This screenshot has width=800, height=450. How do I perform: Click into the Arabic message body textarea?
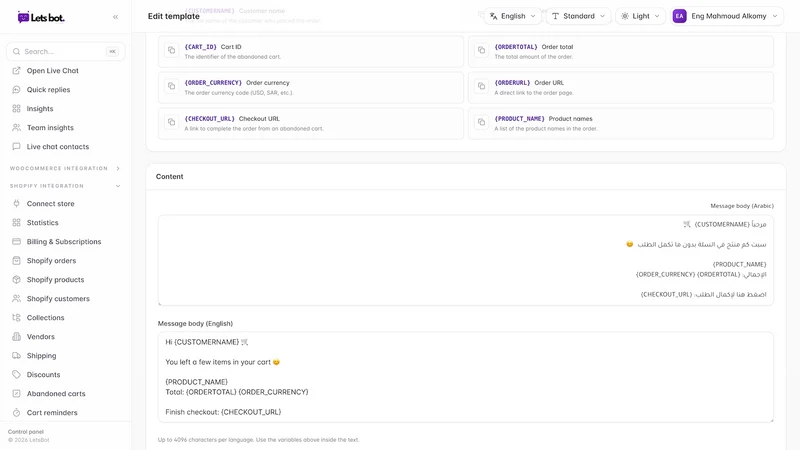click(465, 260)
